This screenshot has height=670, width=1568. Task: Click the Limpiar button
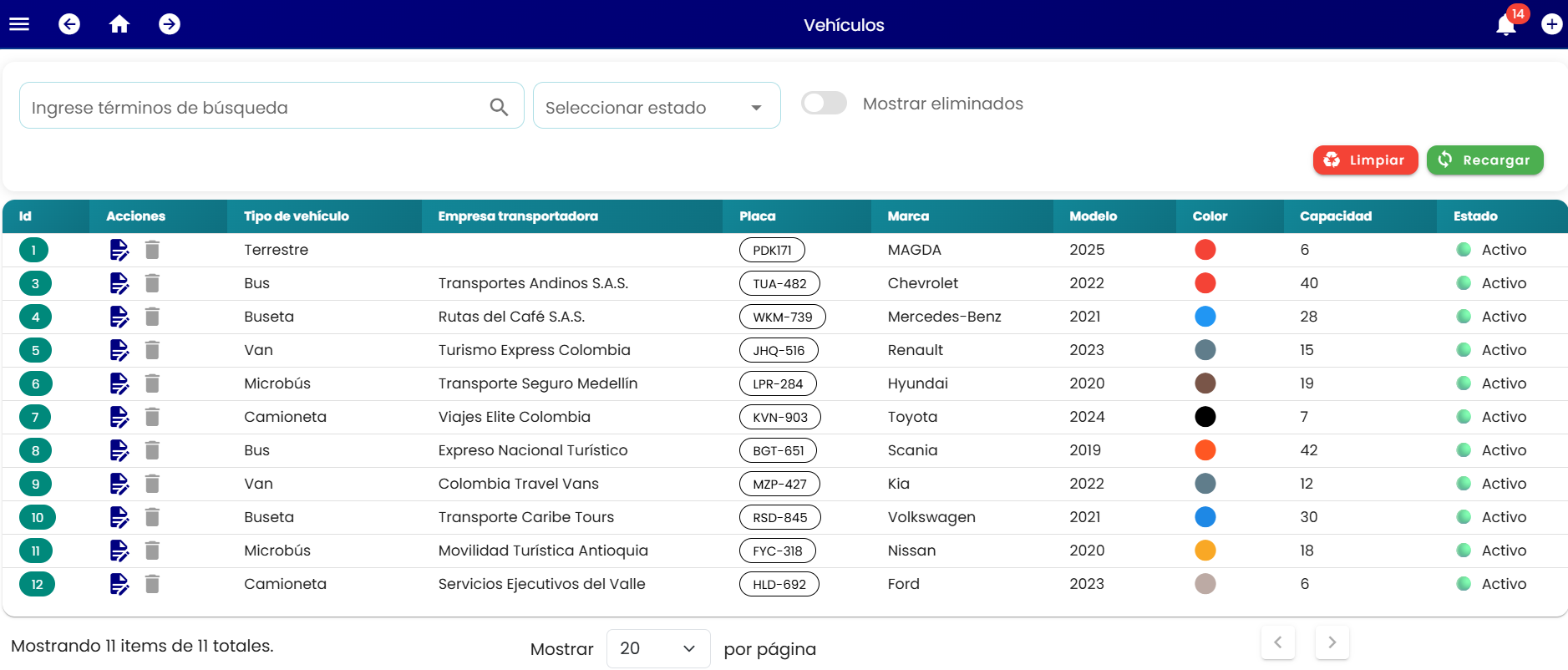click(1365, 160)
